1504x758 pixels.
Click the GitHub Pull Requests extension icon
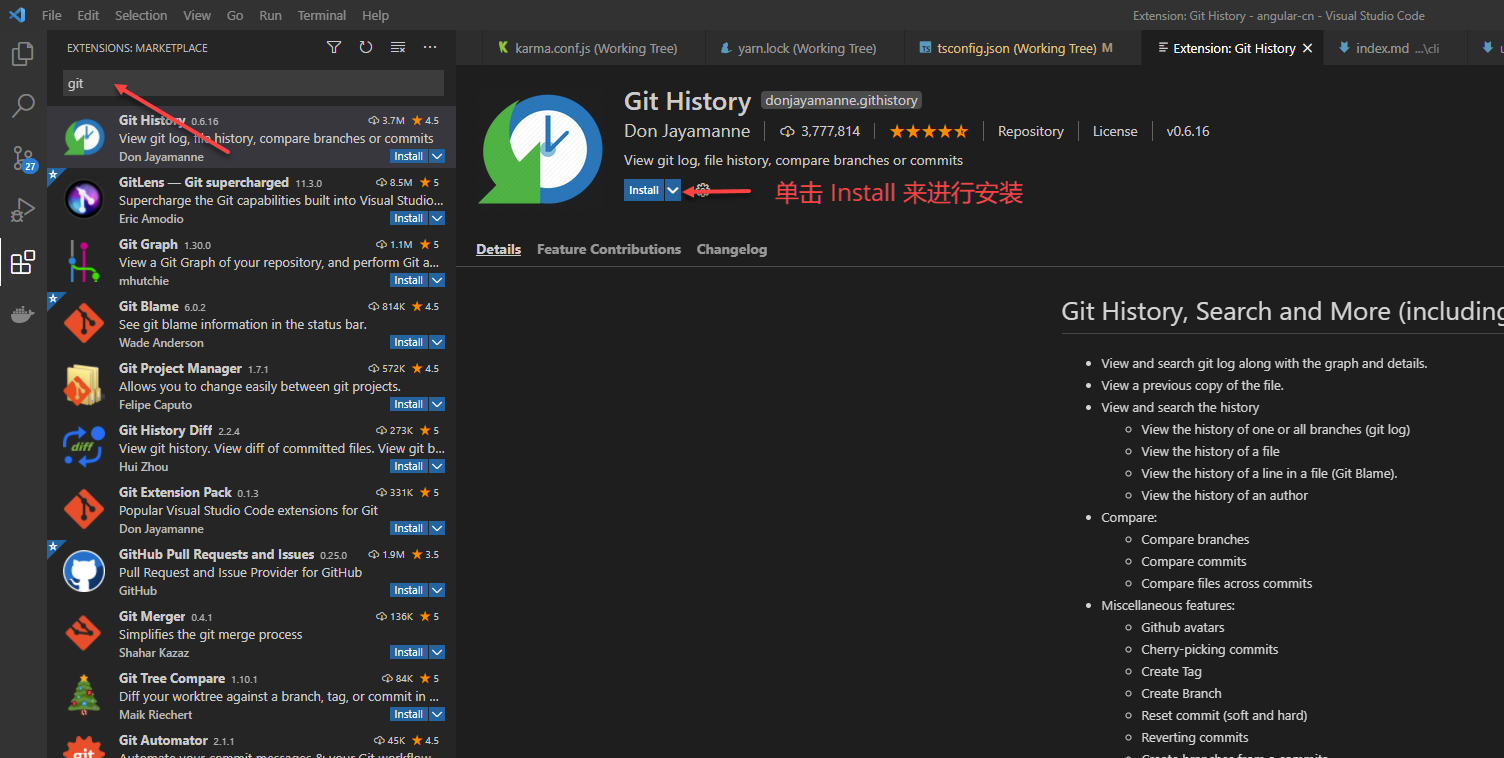point(84,572)
